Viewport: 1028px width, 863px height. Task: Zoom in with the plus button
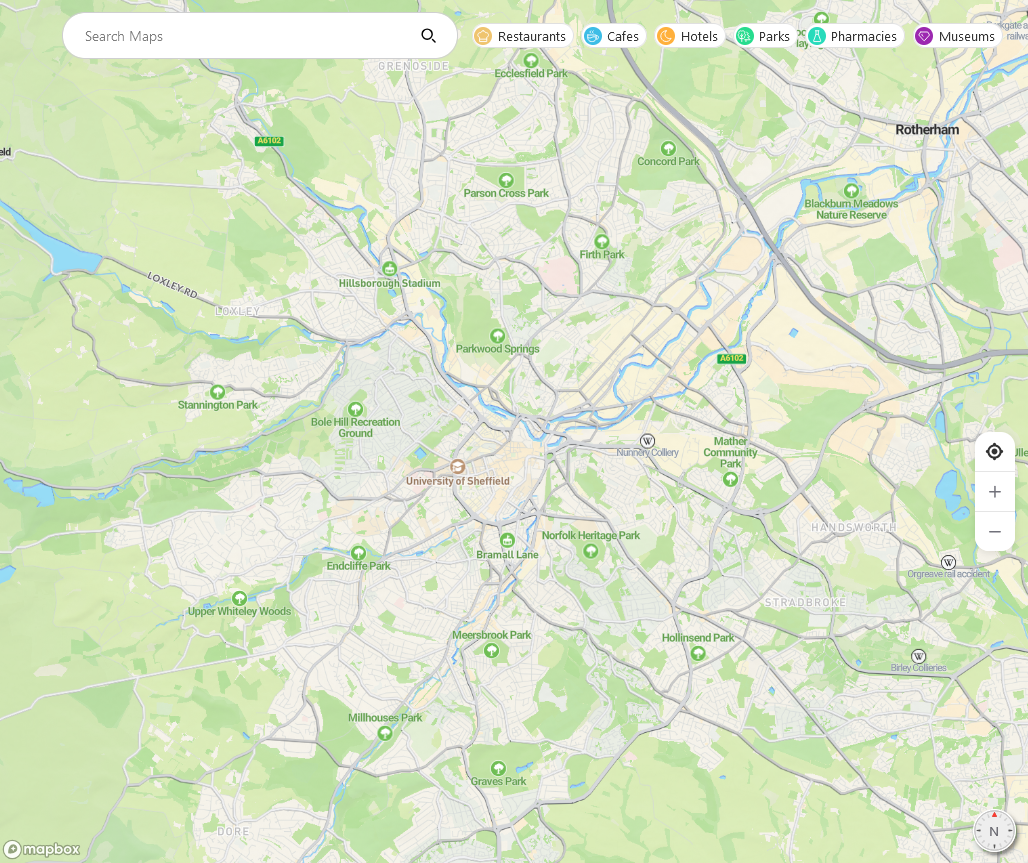tap(994, 491)
